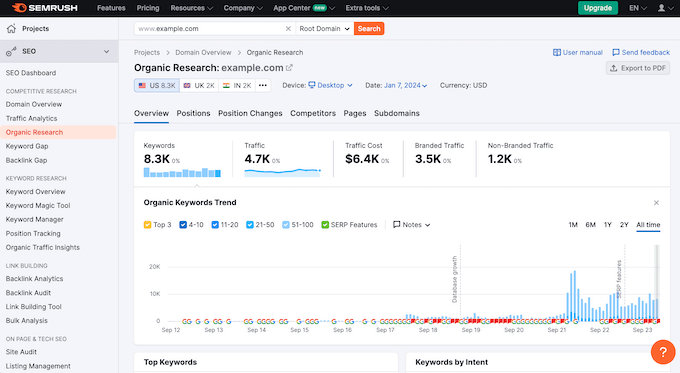
Task: Click the Desktop monitor device icon
Action: (312, 85)
